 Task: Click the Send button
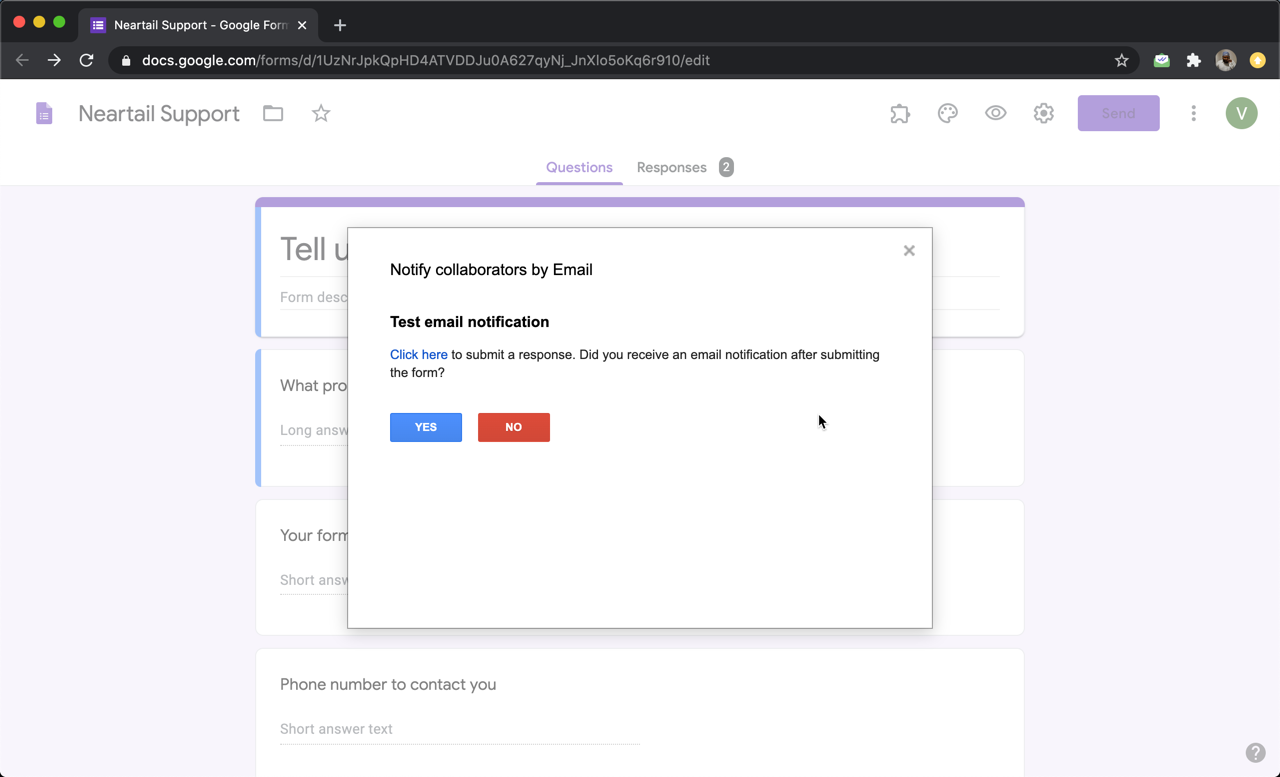point(1119,114)
